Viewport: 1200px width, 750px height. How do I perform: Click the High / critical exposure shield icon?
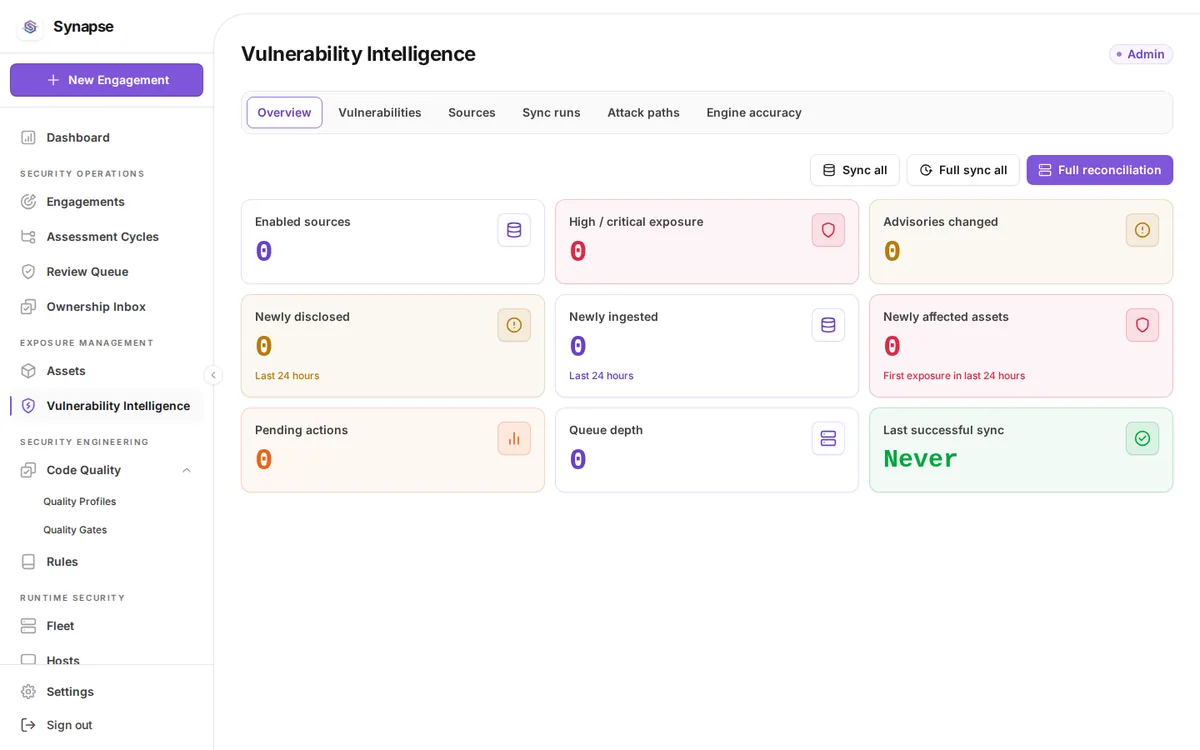828,230
